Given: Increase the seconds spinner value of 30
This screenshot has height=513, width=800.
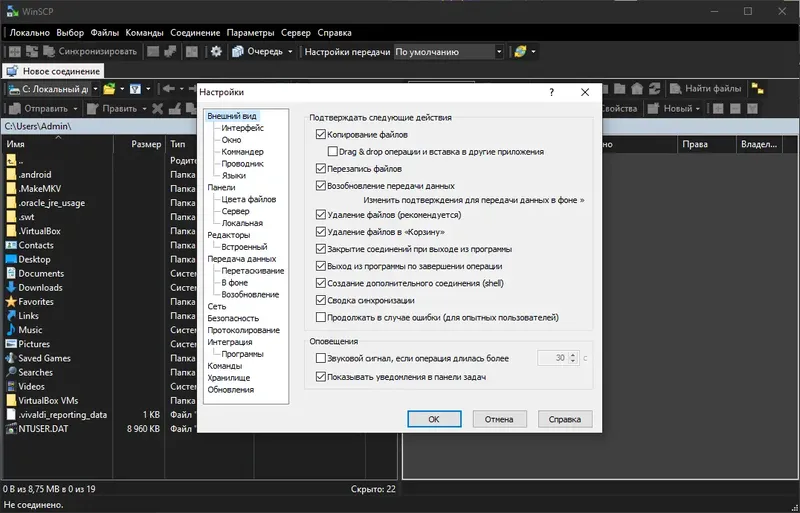Looking at the screenshot, I should pos(573,355).
